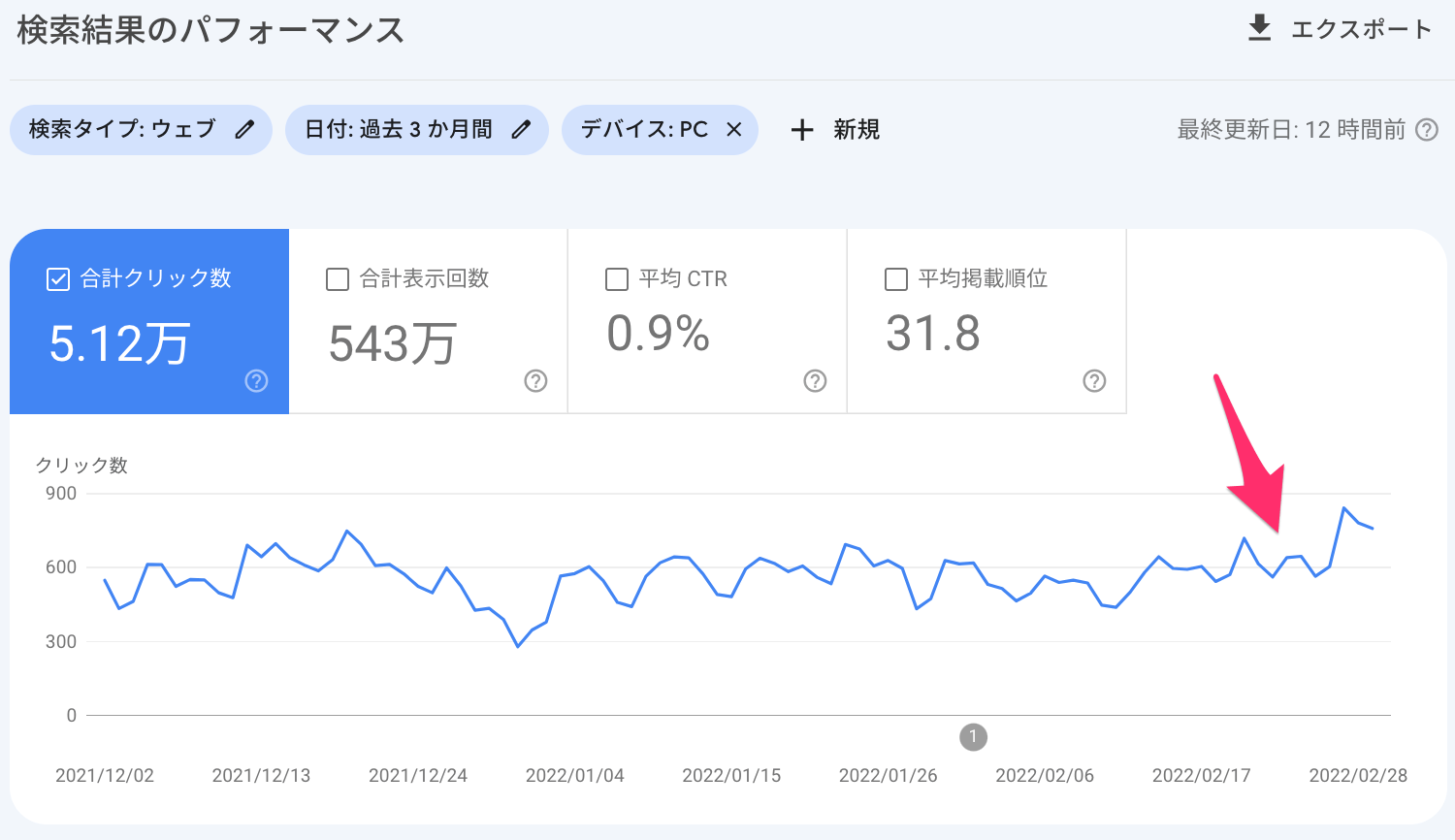
Task: Click the 2021/12/24 date label
Action: coord(418,776)
